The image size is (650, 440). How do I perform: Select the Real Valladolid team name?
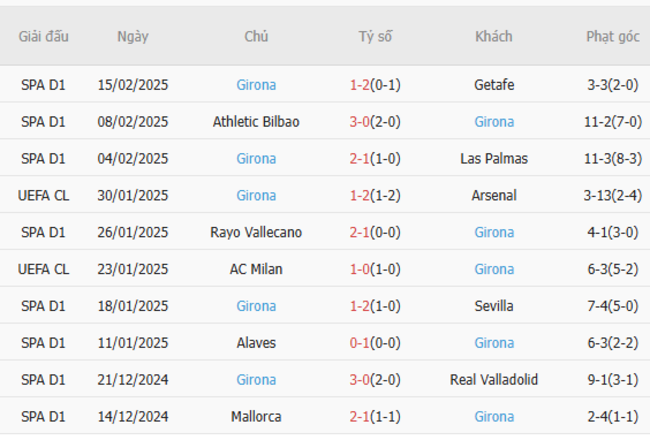494,381
